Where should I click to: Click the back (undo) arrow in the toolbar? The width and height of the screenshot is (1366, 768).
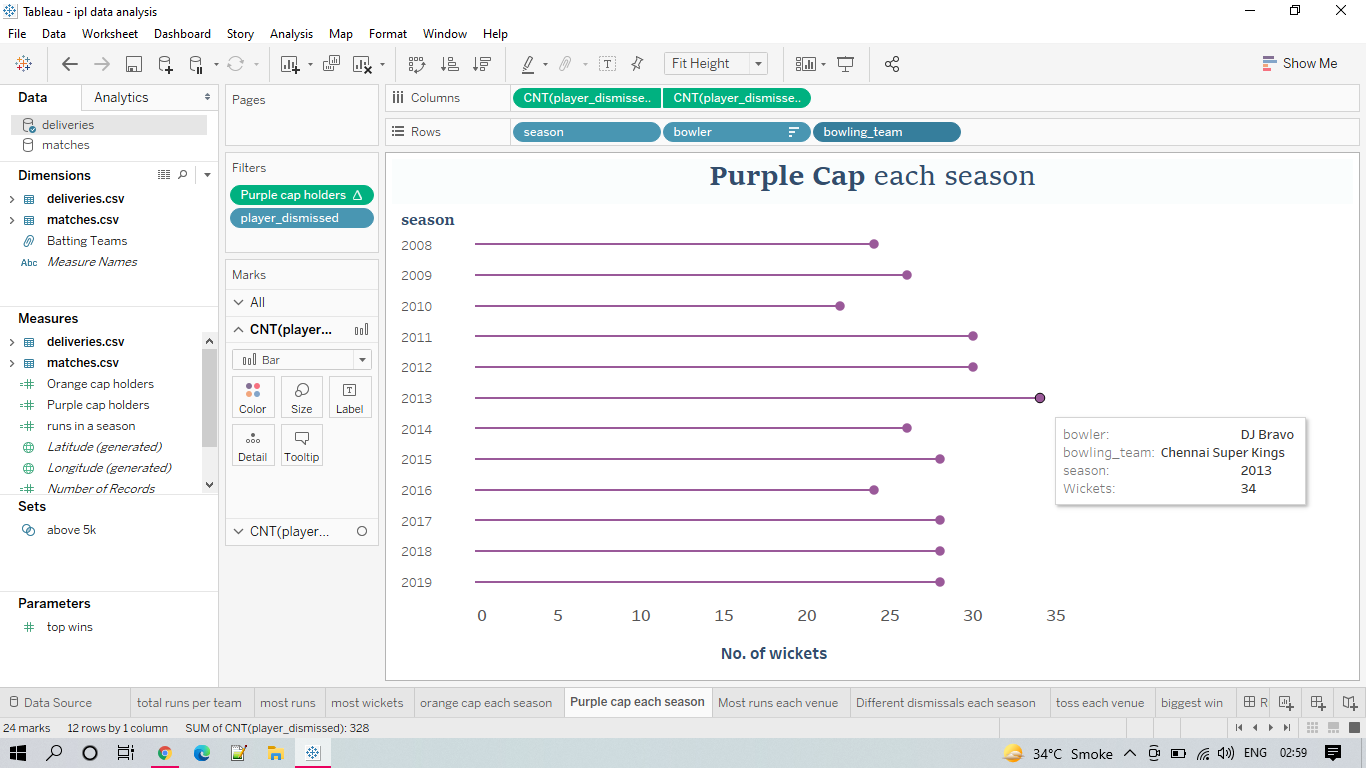pyautogui.click(x=69, y=64)
